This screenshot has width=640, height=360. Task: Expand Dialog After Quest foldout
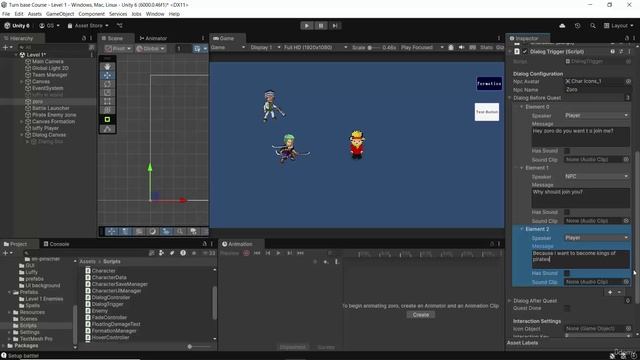tap(510, 301)
